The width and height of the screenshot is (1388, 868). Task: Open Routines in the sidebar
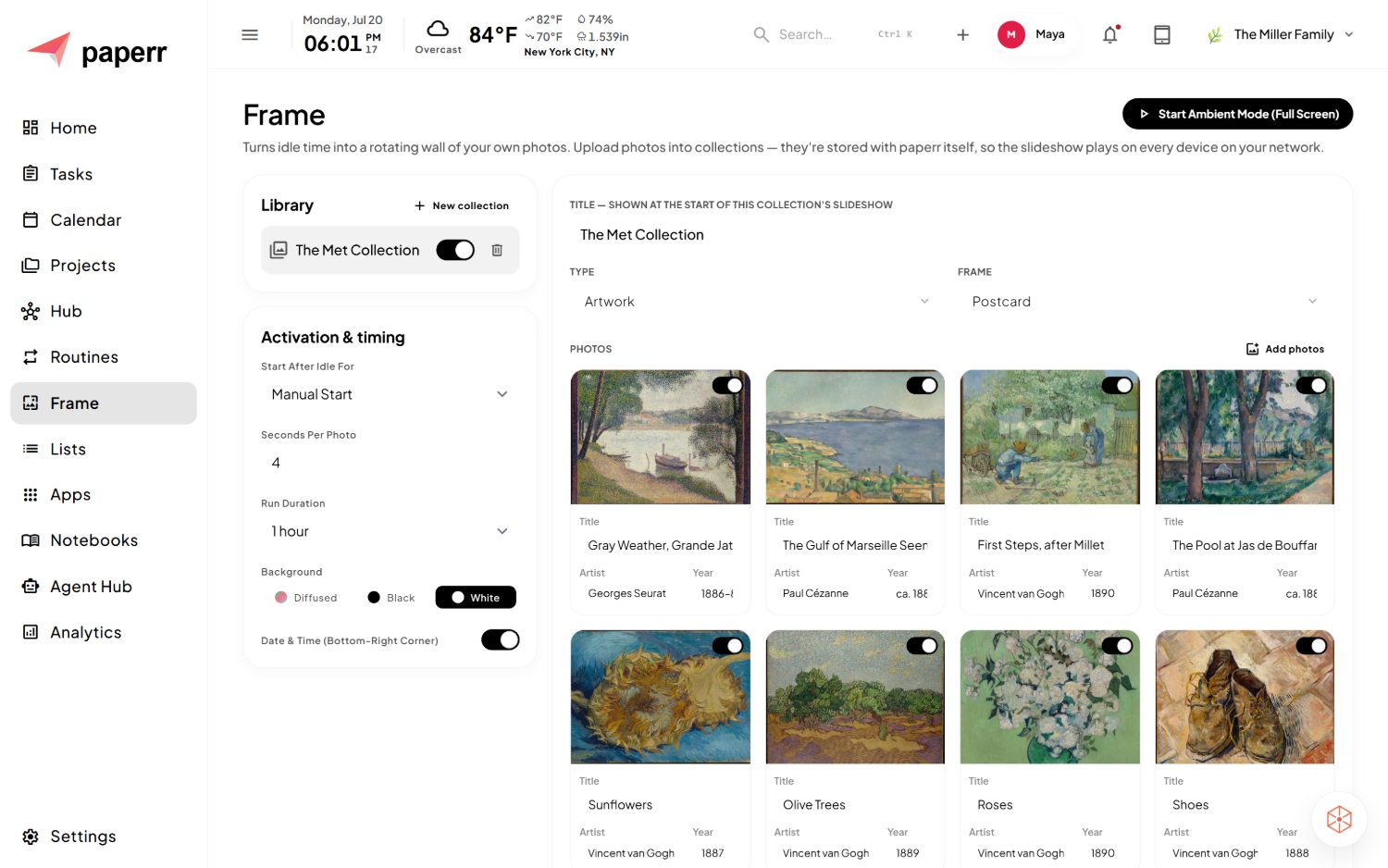click(x=104, y=357)
